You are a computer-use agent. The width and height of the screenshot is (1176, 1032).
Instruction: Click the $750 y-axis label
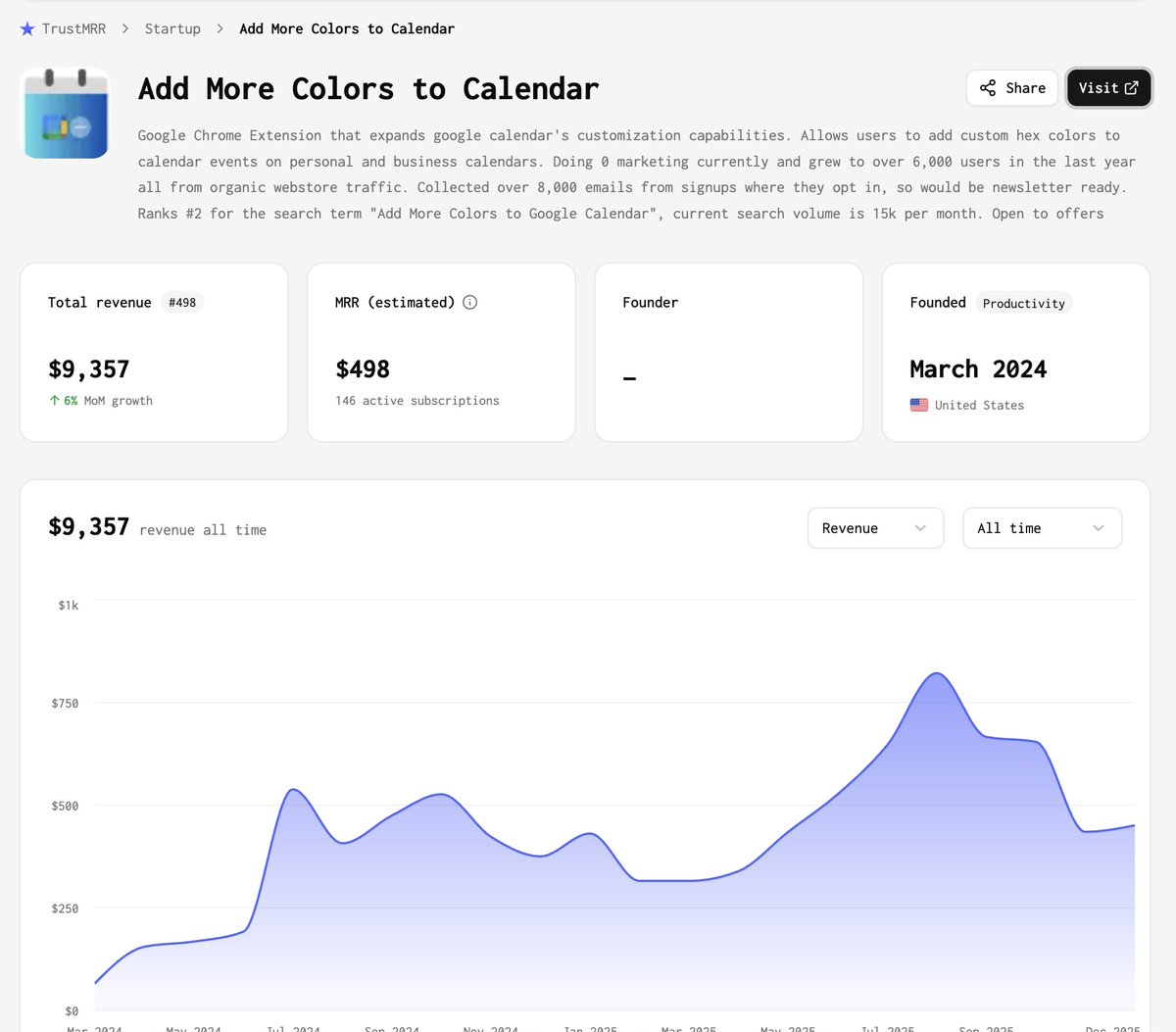65,703
